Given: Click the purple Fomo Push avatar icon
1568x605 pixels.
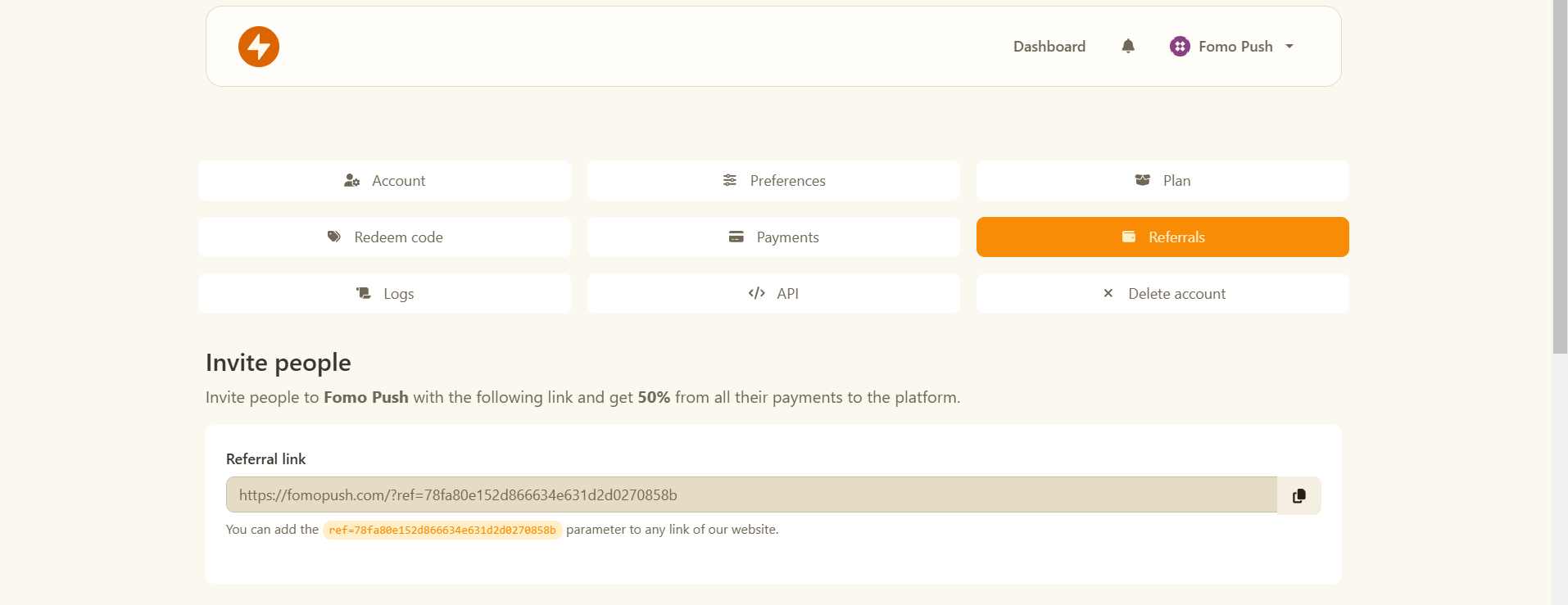Looking at the screenshot, I should (1180, 47).
